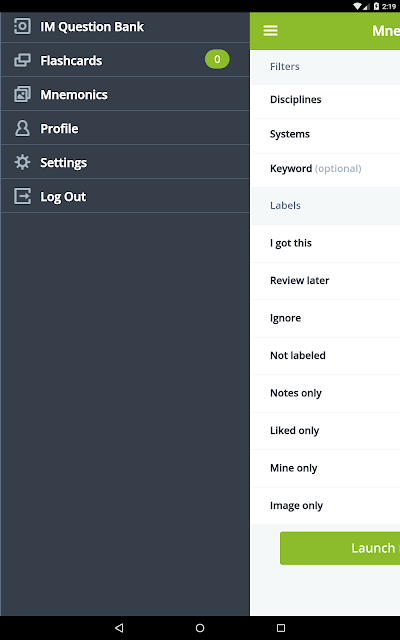Expand the Systems filter
The image size is (400, 640).
coord(325,134)
